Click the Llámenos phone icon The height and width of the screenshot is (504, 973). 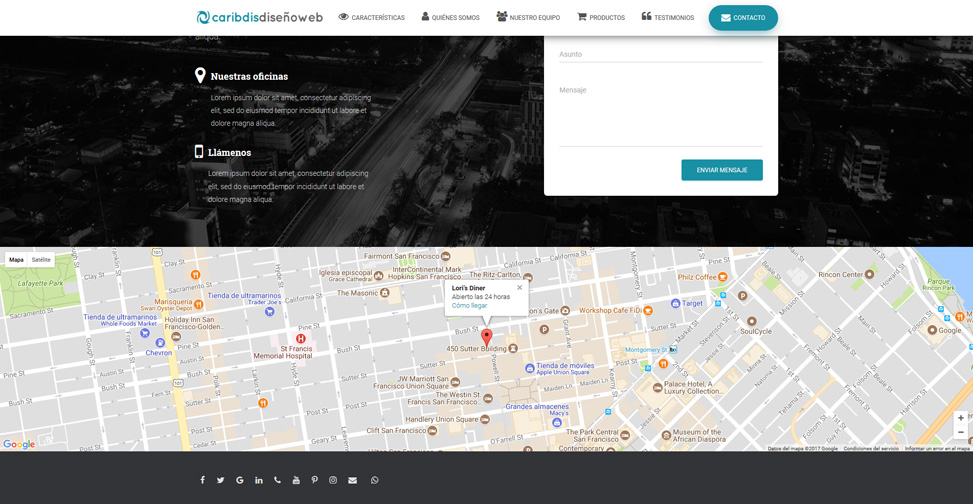click(199, 151)
